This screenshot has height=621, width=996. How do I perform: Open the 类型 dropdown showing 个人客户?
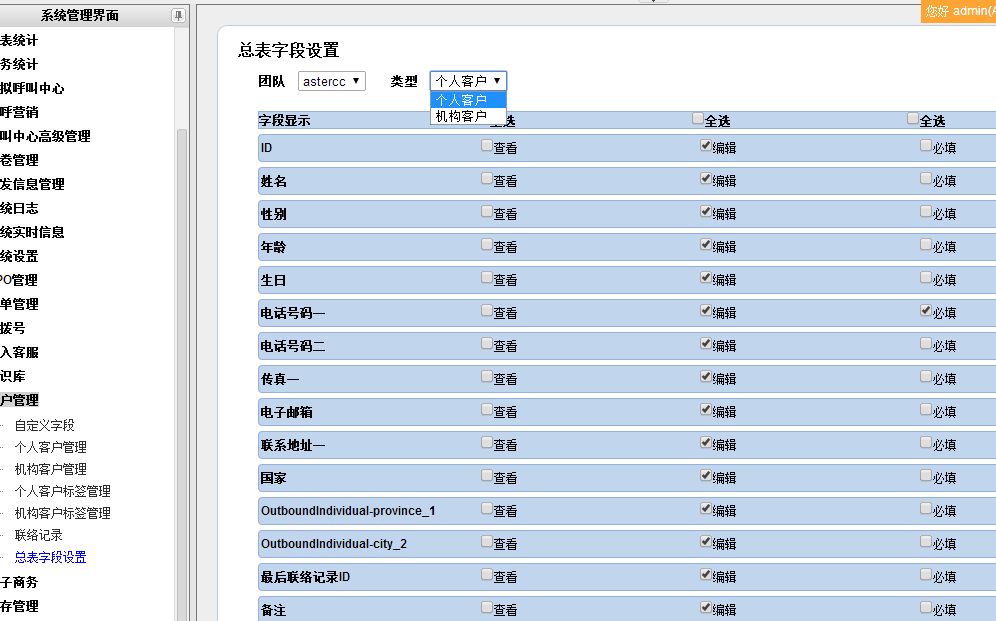[x=468, y=81]
